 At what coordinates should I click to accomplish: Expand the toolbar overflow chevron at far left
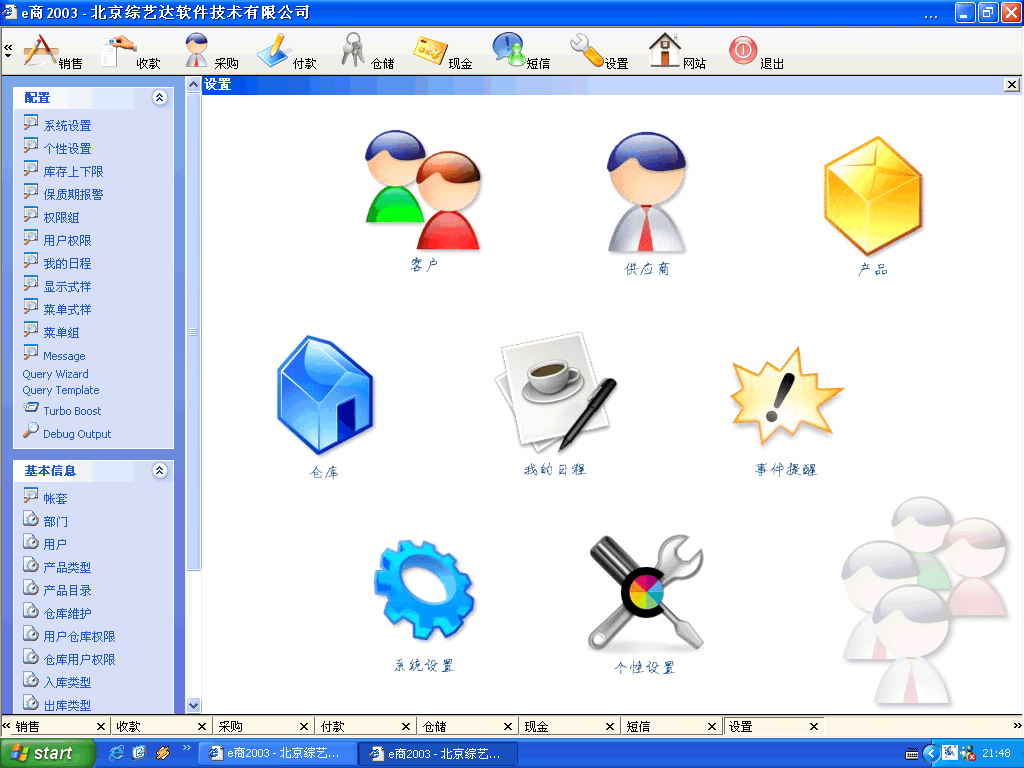tap(8, 50)
